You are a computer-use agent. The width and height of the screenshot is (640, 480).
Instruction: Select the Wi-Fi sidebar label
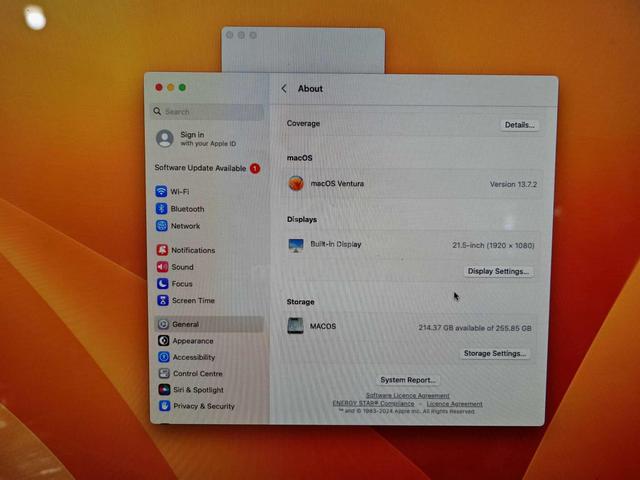(x=180, y=192)
